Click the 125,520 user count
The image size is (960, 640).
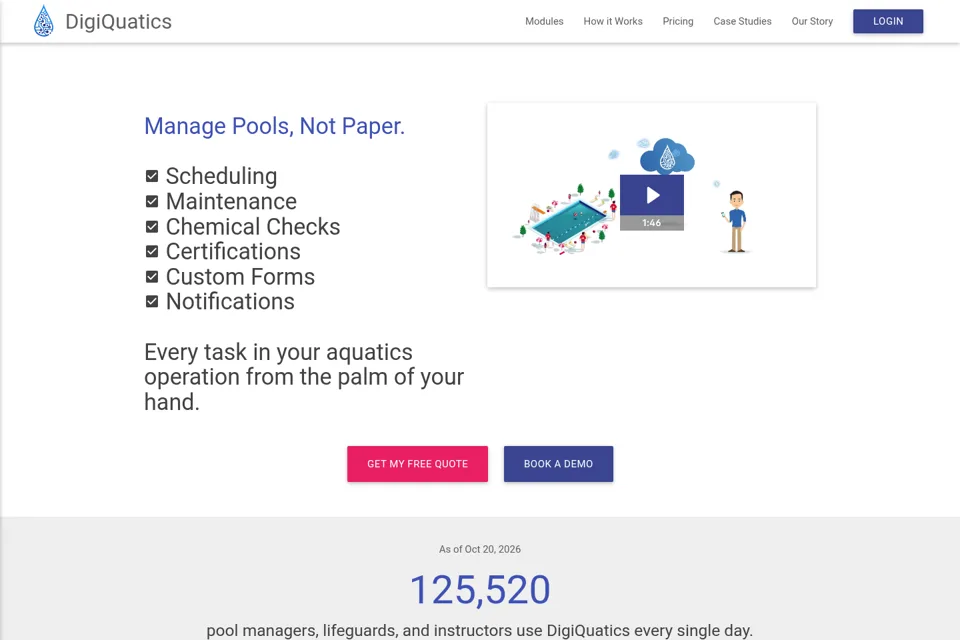(x=480, y=590)
